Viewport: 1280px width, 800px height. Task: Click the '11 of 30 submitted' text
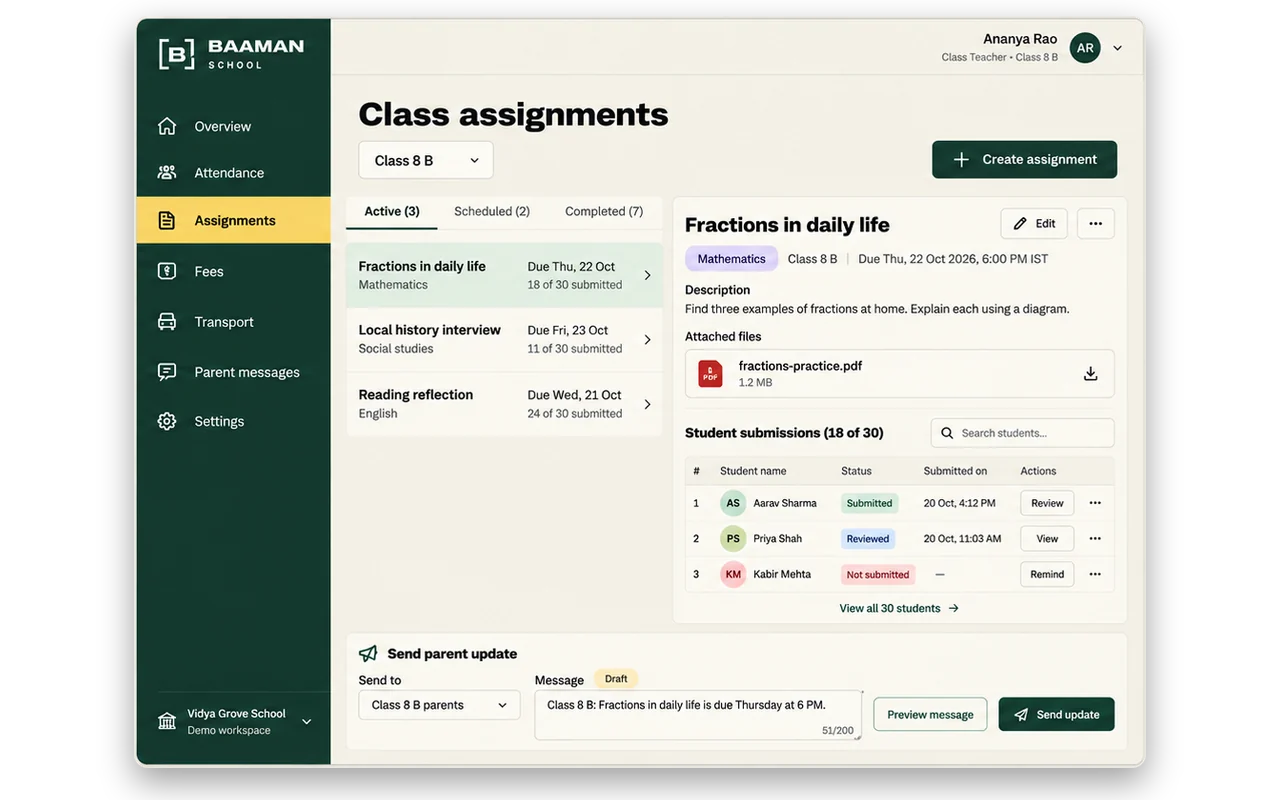click(x=575, y=349)
